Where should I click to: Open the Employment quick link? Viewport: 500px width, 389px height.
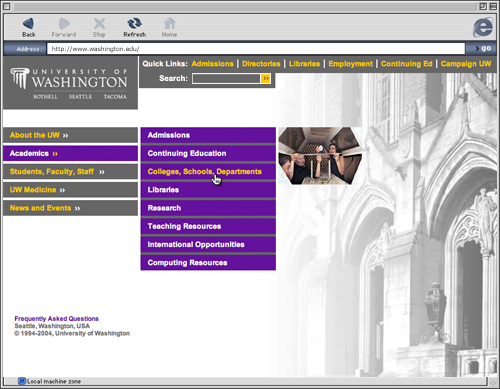point(351,64)
